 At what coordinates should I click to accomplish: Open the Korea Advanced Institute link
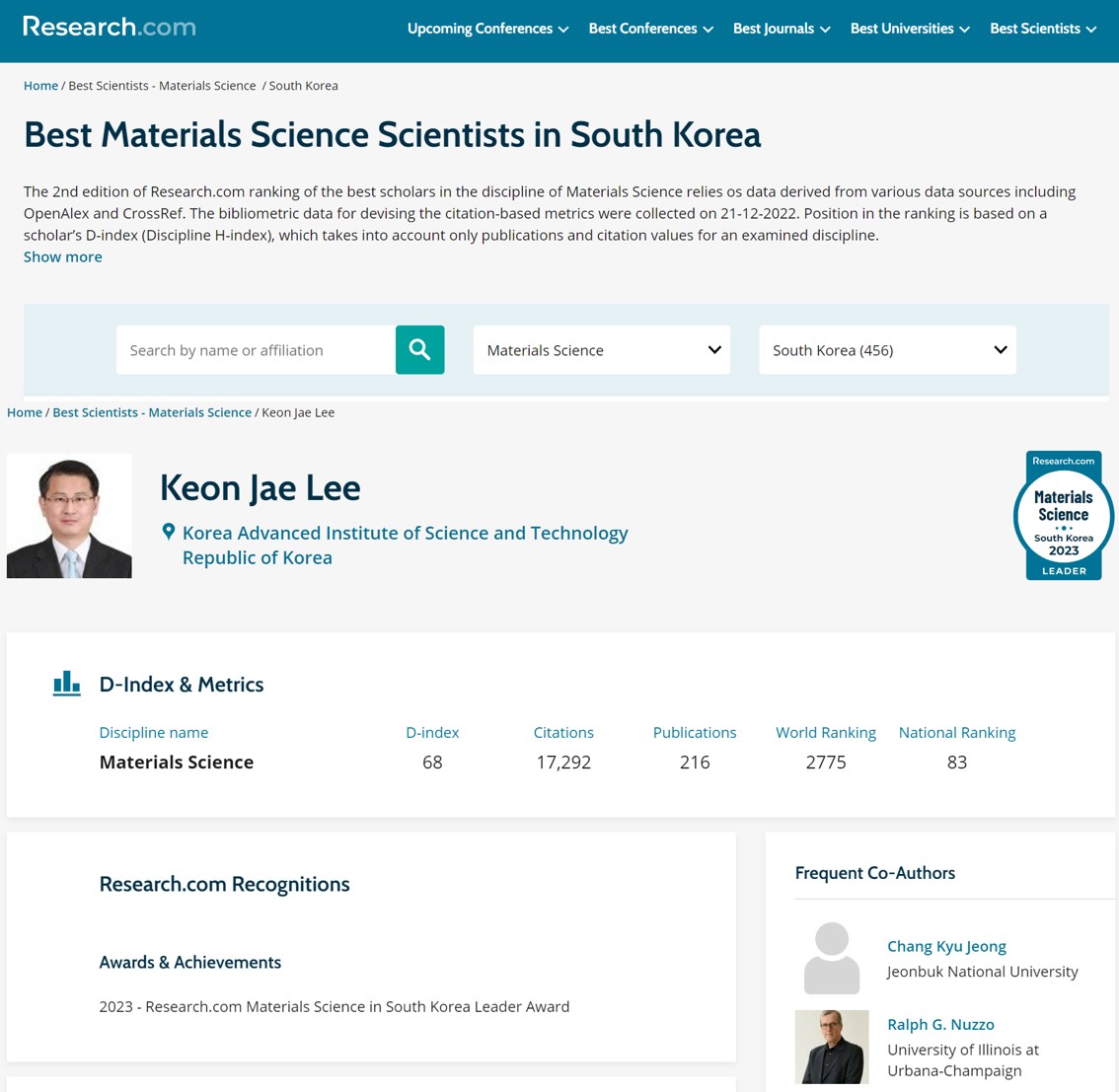tap(405, 532)
